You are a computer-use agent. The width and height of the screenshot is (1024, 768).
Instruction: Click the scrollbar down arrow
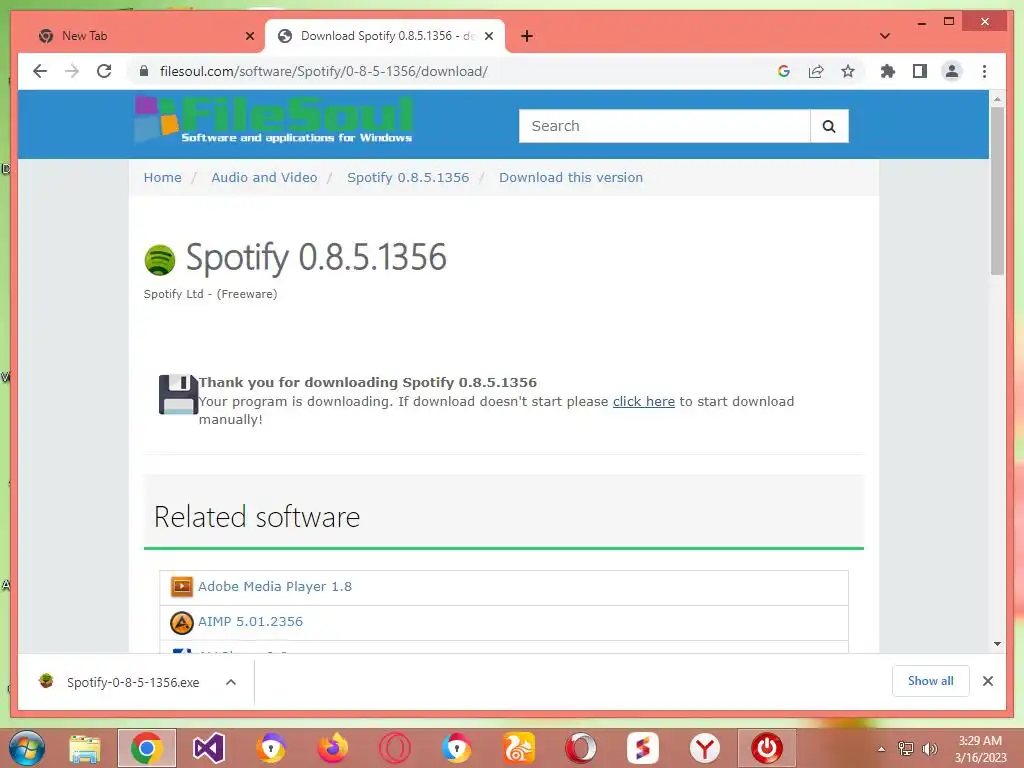(x=997, y=644)
